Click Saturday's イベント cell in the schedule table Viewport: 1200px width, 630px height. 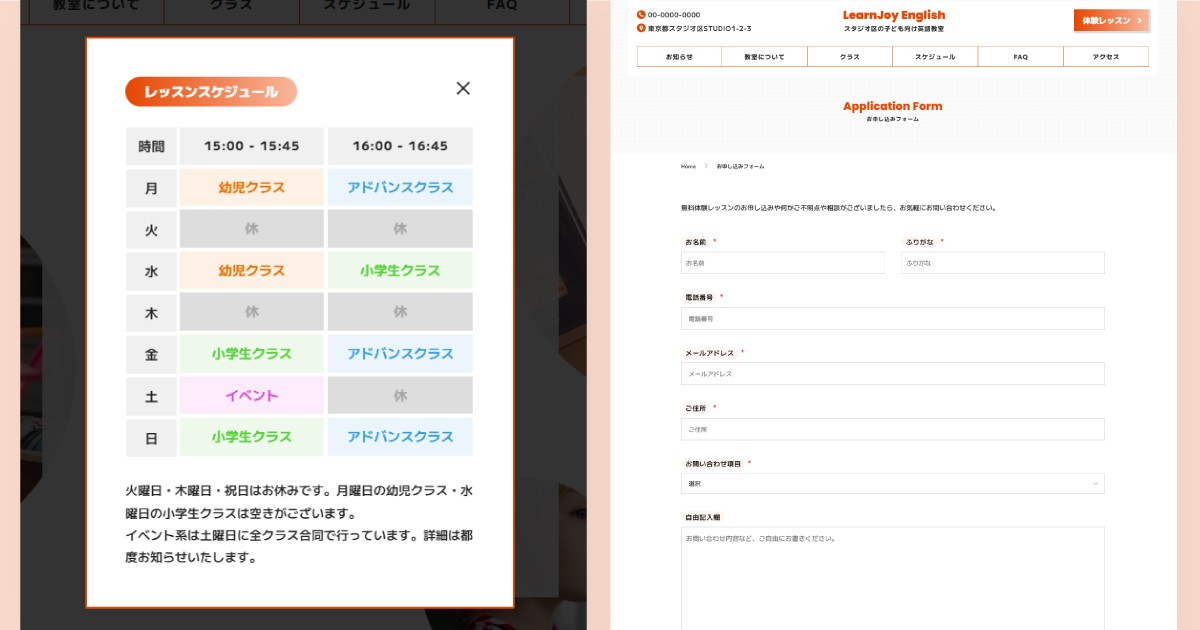[251, 395]
